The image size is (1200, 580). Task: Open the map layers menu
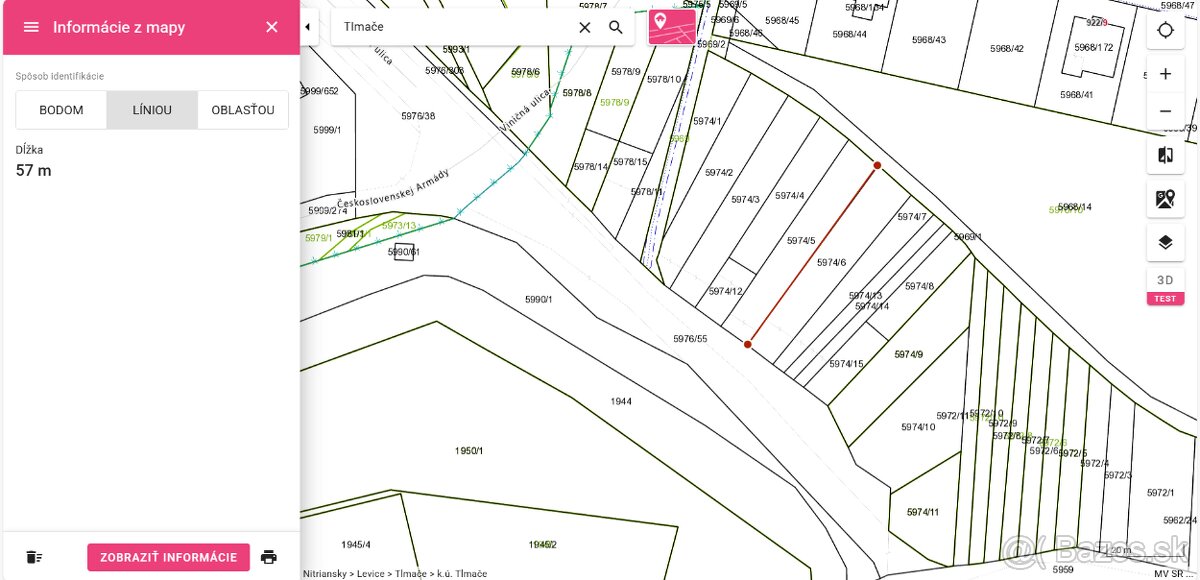[1165, 242]
